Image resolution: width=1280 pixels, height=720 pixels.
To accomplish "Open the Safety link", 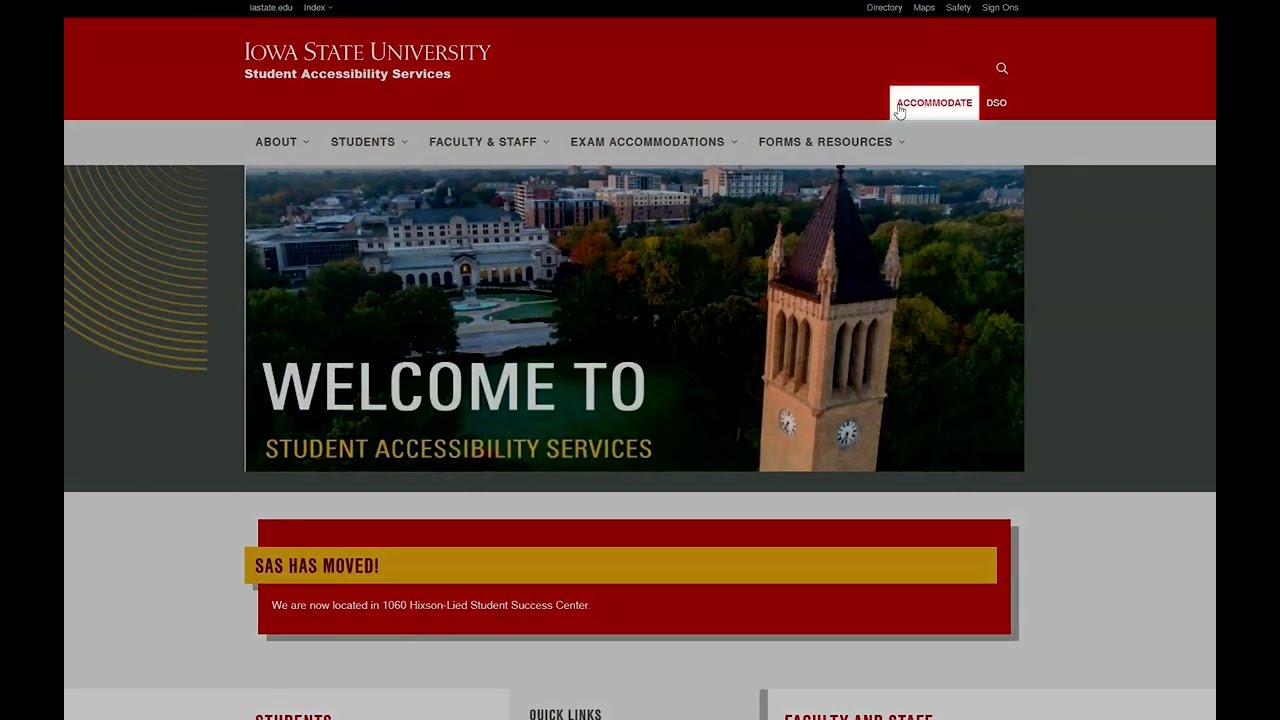I will point(958,7).
